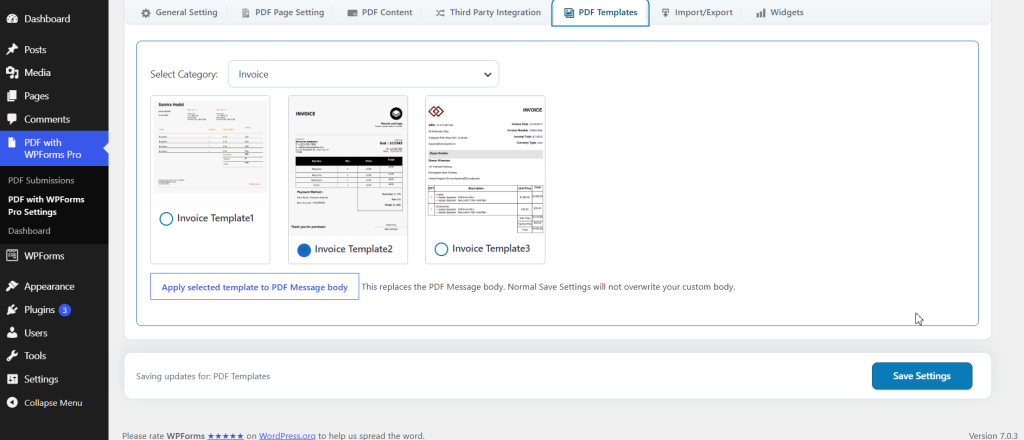Open PDF Submissions in the submenu
Image resolution: width=1024 pixels, height=440 pixels.
[41, 180]
